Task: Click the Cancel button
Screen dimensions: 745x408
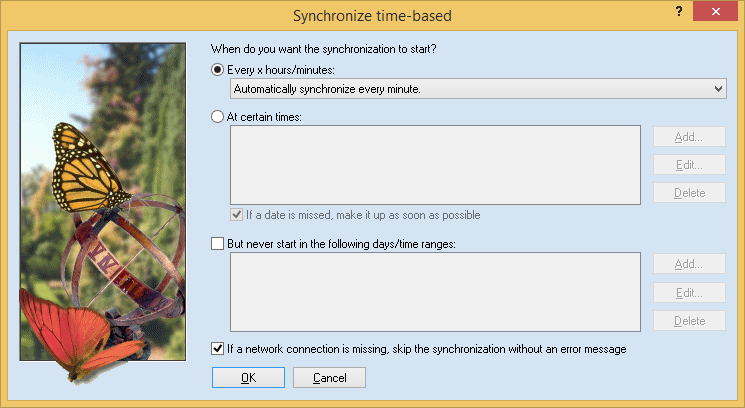Action: click(329, 378)
